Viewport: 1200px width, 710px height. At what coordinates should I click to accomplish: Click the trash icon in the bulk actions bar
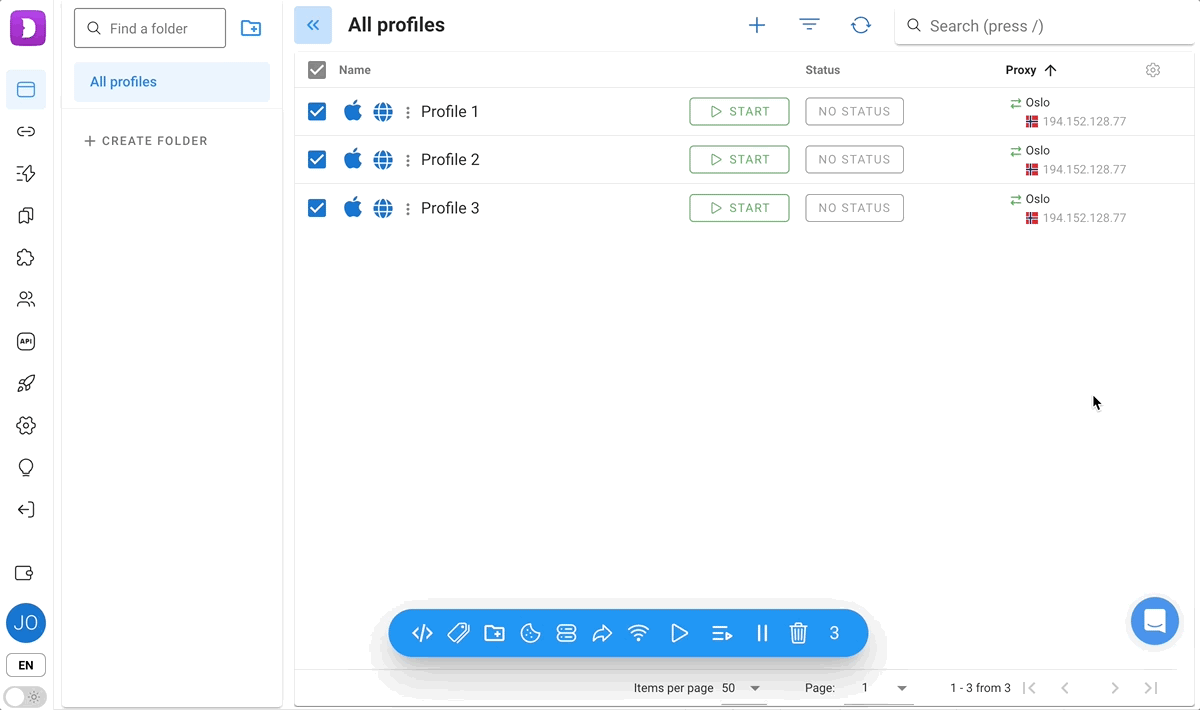click(x=798, y=633)
